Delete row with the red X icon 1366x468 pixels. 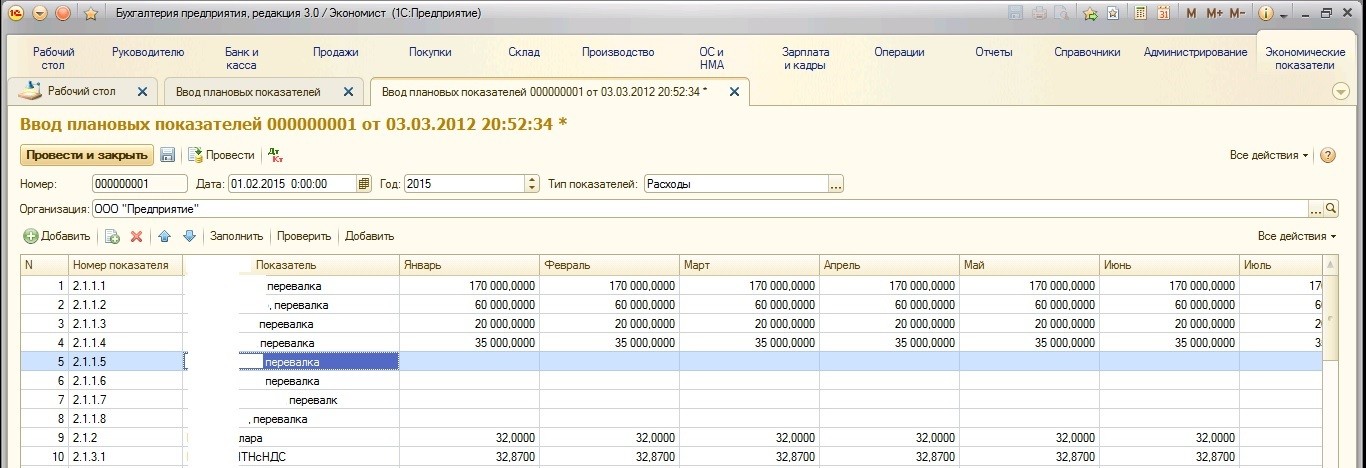click(x=137, y=236)
